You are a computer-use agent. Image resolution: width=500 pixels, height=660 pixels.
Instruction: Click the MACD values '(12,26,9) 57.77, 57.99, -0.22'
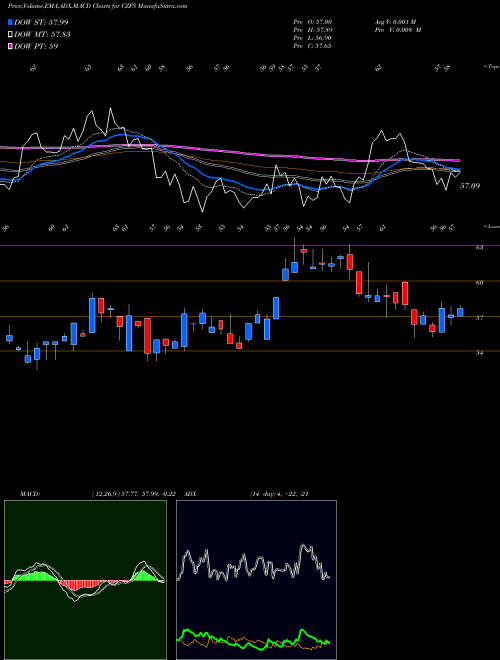tap(136, 494)
